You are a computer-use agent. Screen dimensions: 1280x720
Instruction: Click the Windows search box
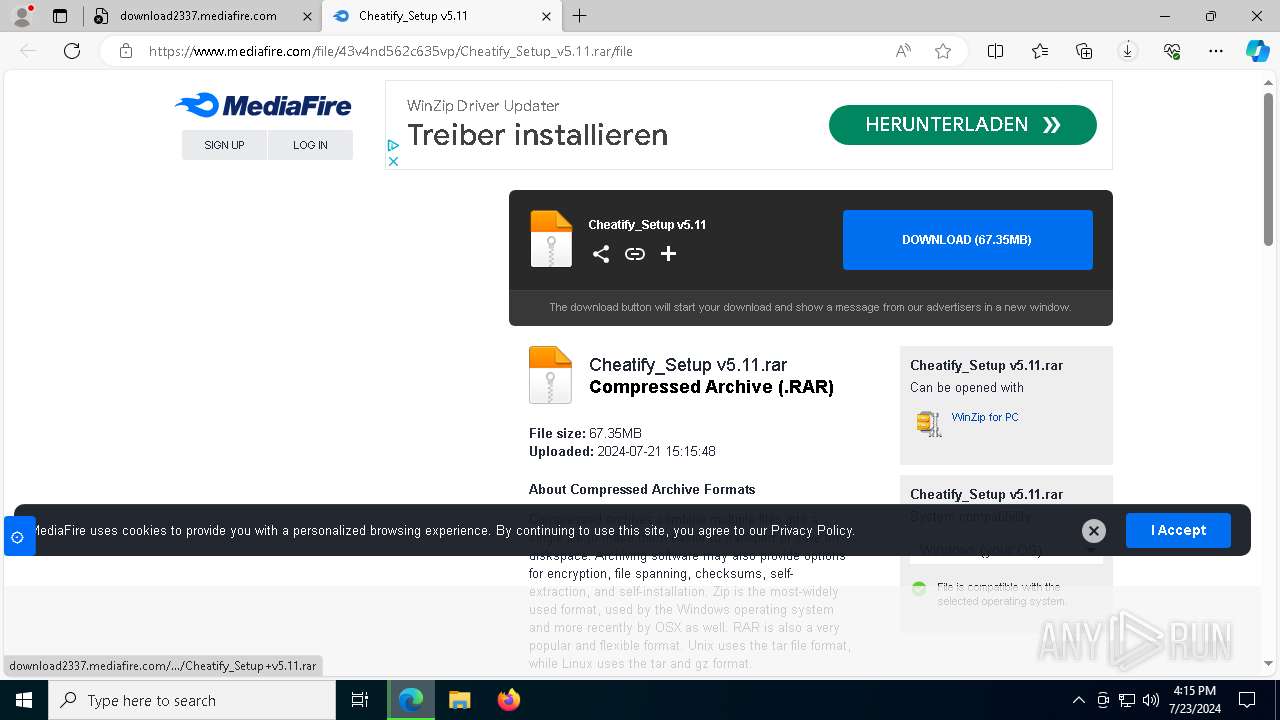[192, 700]
